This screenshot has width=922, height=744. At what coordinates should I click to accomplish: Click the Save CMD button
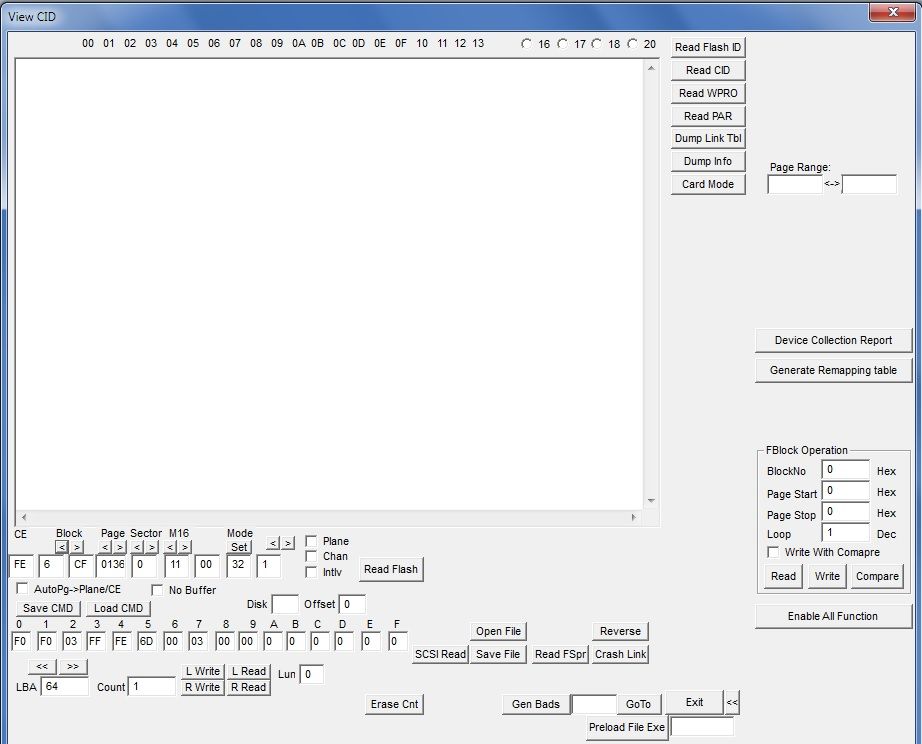point(48,608)
